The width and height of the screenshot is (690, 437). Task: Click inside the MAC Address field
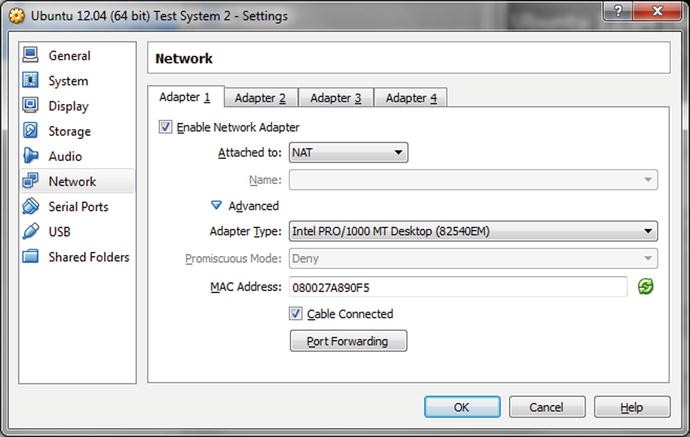[458, 287]
